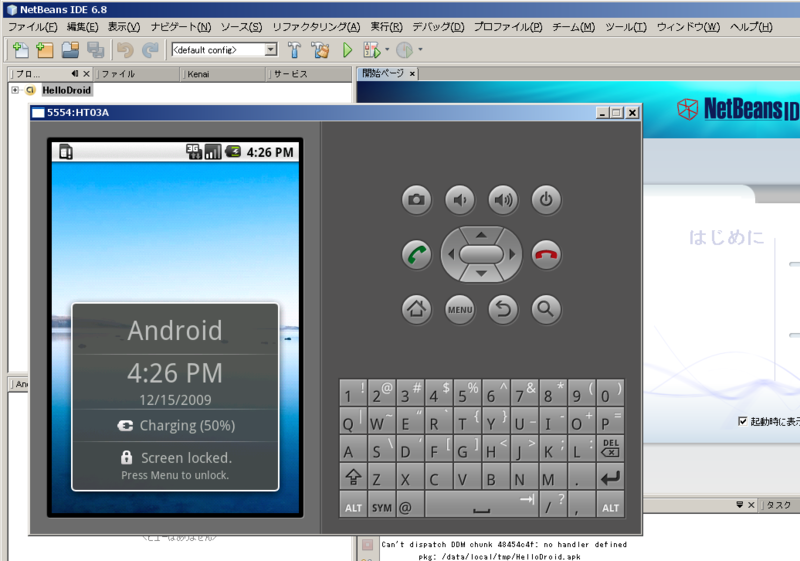Click the Profile Project icon
800x561 pixels.
point(405,49)
